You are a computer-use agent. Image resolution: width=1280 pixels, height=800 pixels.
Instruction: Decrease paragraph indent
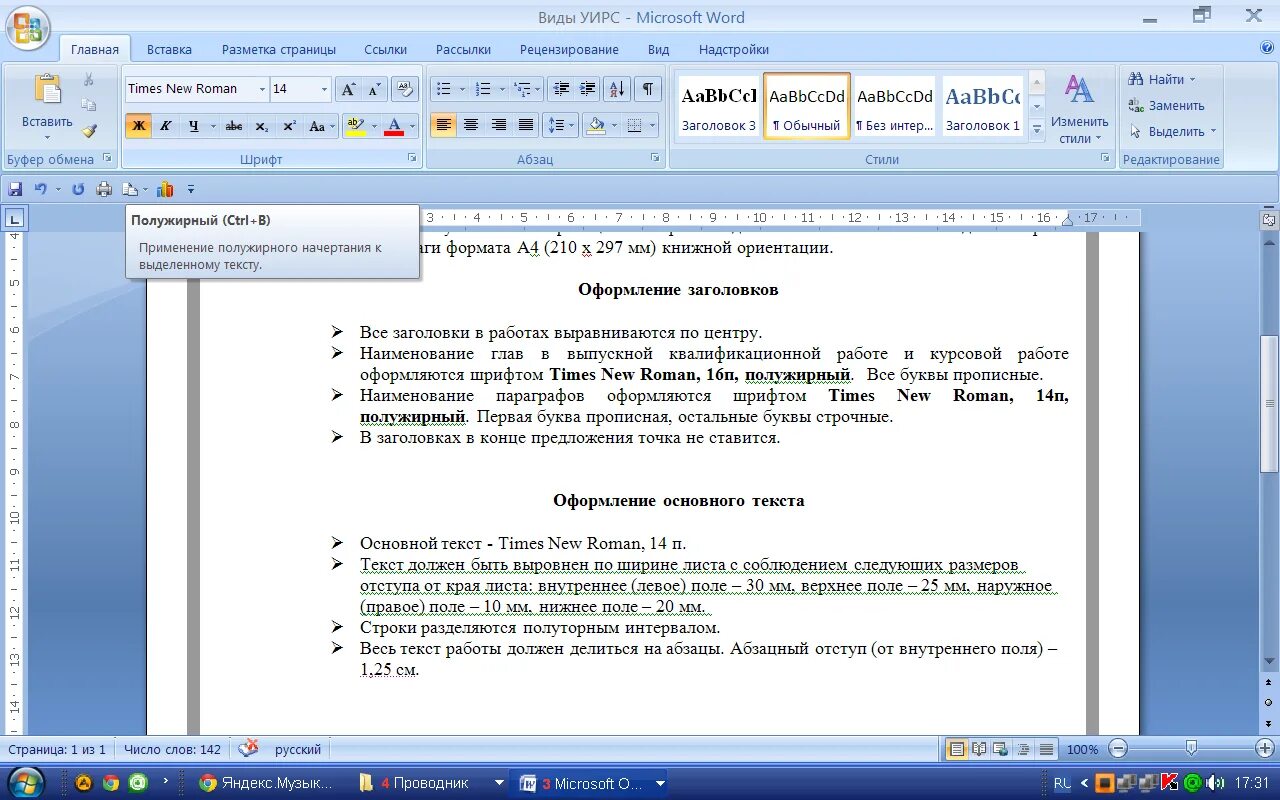point(561,89)
